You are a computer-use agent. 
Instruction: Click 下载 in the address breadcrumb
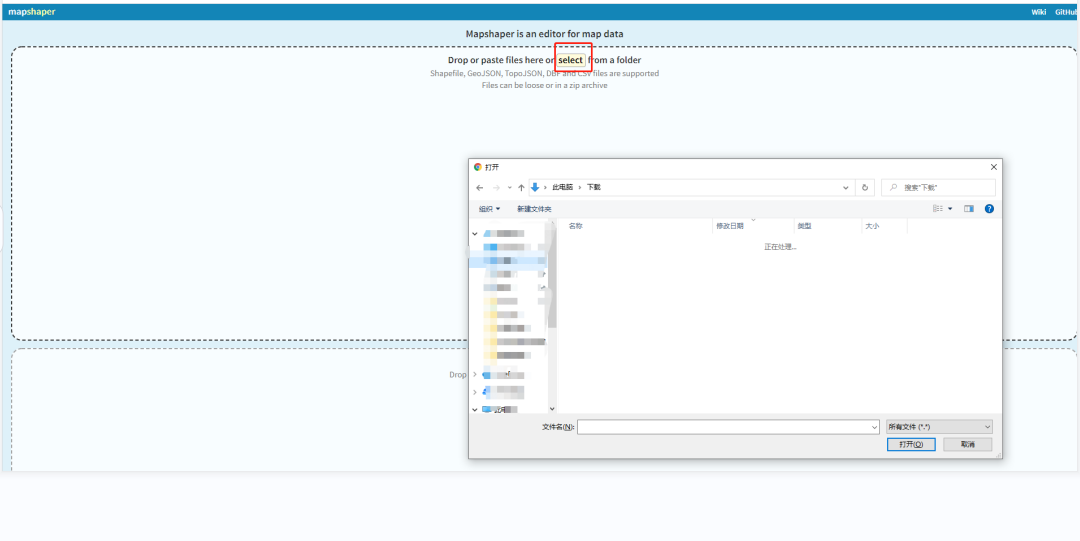(x=594, y=187)
